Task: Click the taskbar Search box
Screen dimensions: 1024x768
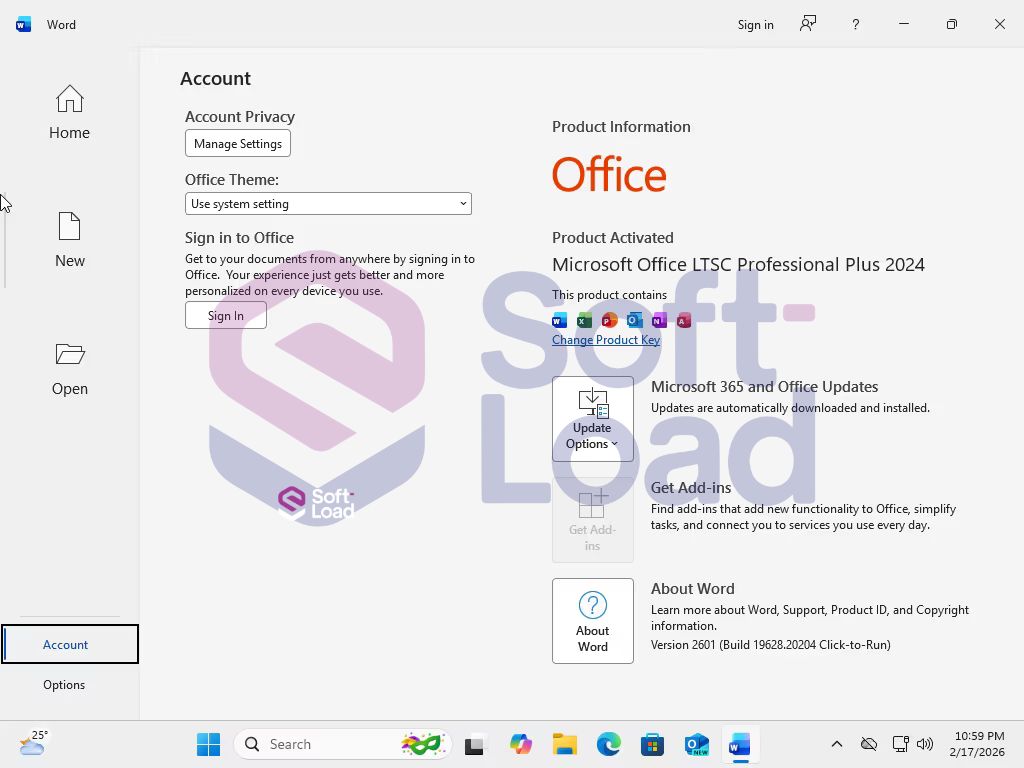Action: 342,744
